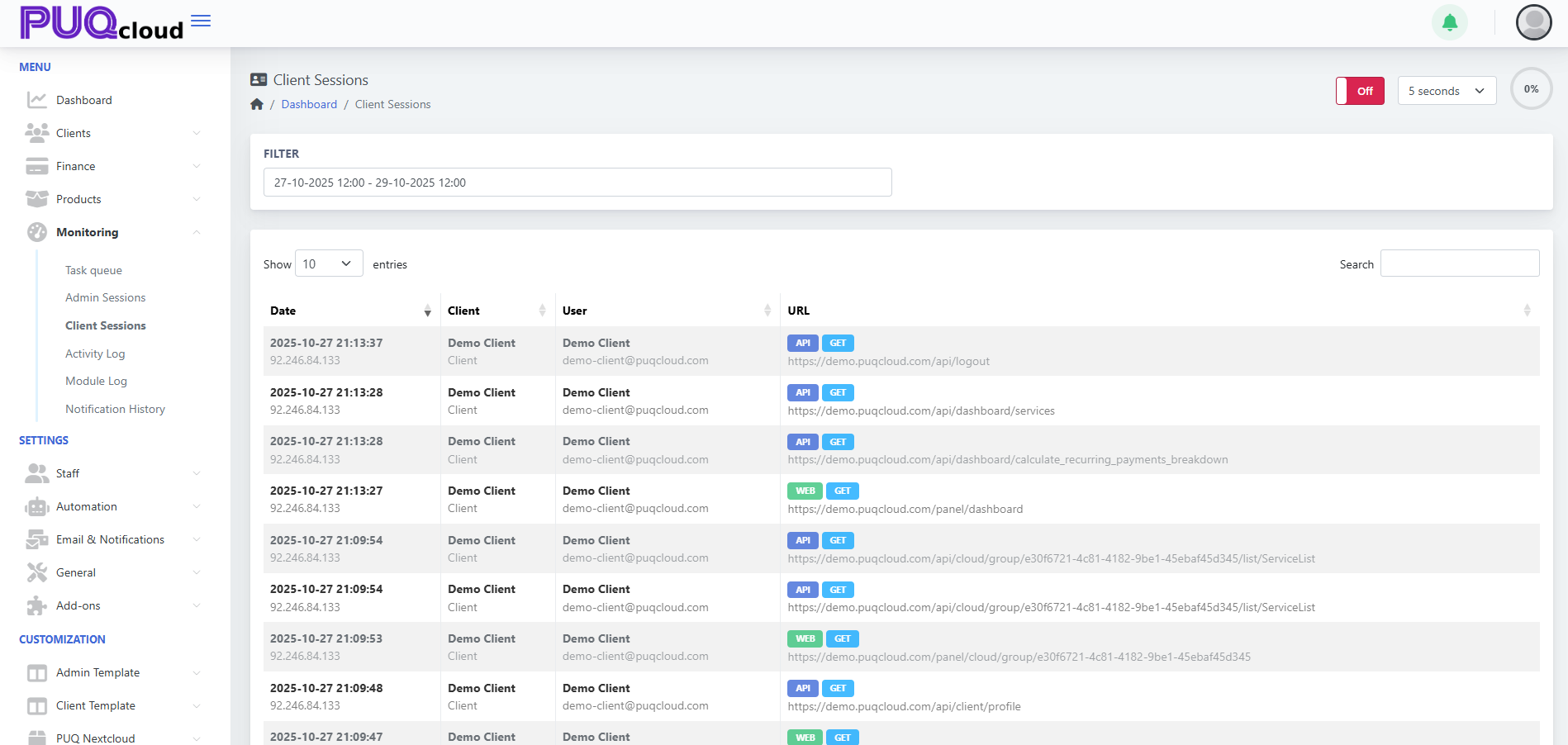Image resolution: width=1568 pixels, height=745 pixels.
Task: Click the 0% circular progress indicator
Action: [1531, 88]
